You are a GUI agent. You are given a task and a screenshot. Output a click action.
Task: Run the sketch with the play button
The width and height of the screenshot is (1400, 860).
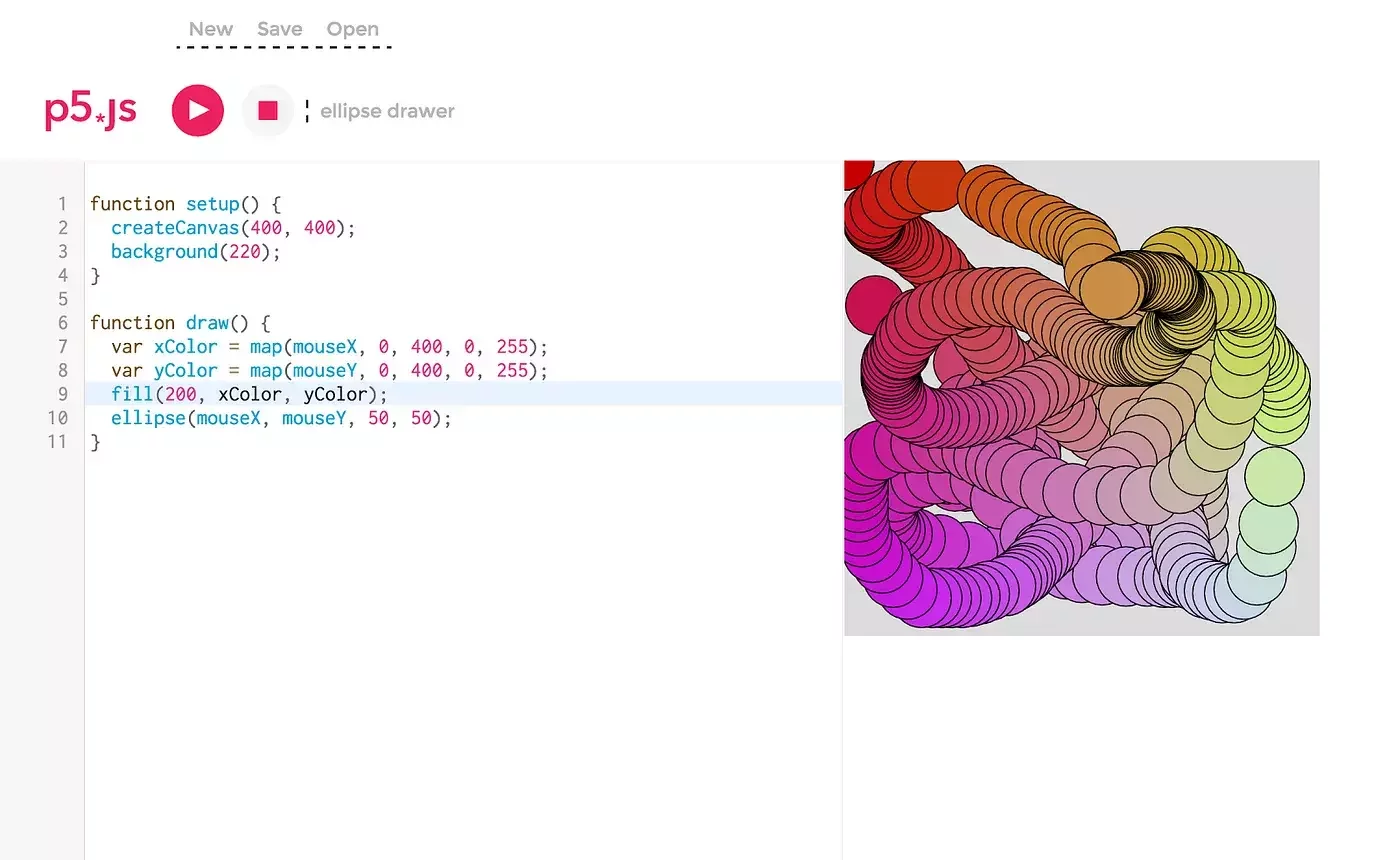tap(198, 110)
